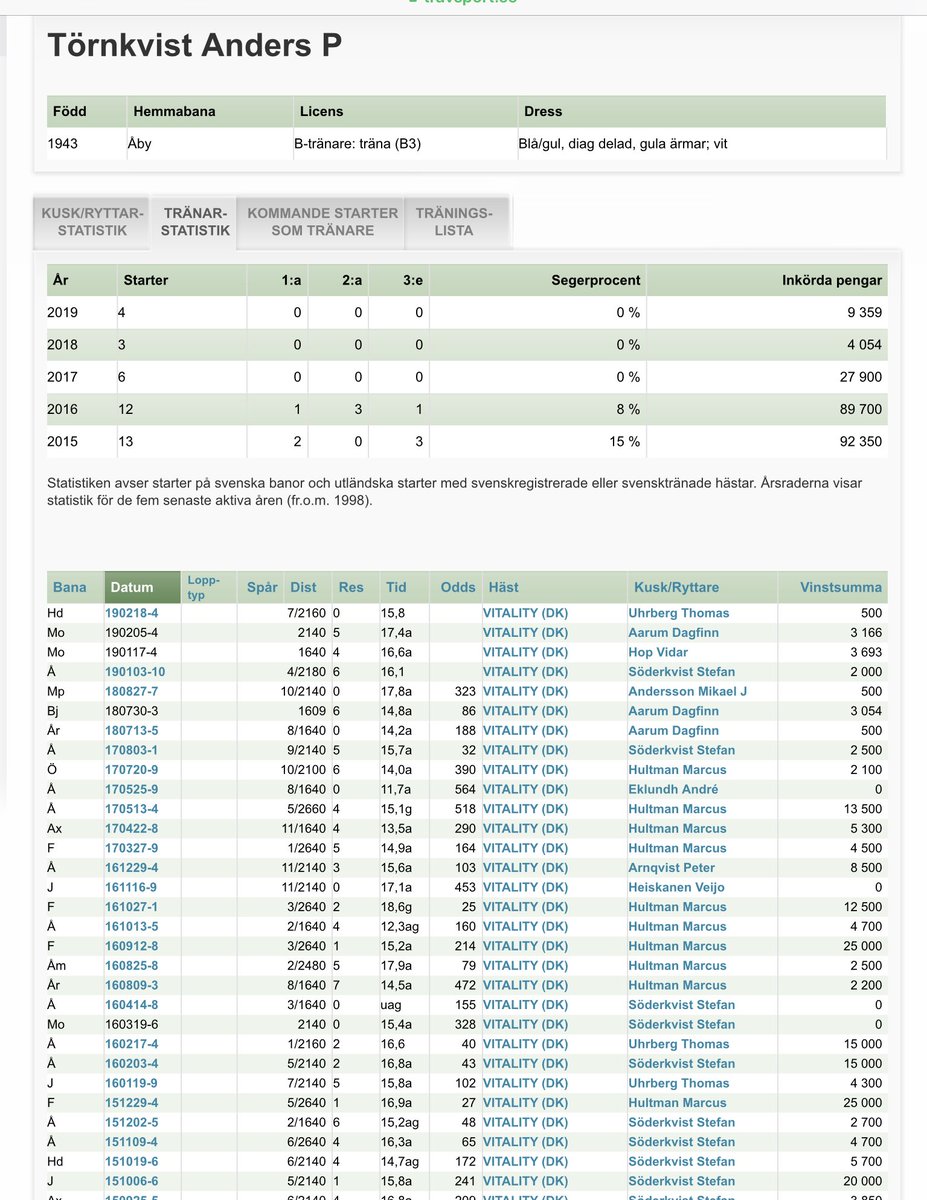This screenshot has width=927, height=1200.
Task: Open driver Eklundh André's profile
Action: (675, 789)
